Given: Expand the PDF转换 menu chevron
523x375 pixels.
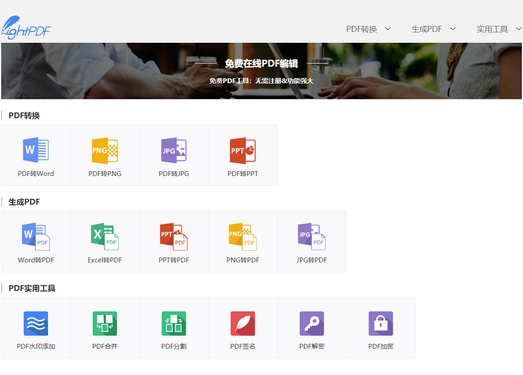Looking at the screenshot, I should (388, 29).
